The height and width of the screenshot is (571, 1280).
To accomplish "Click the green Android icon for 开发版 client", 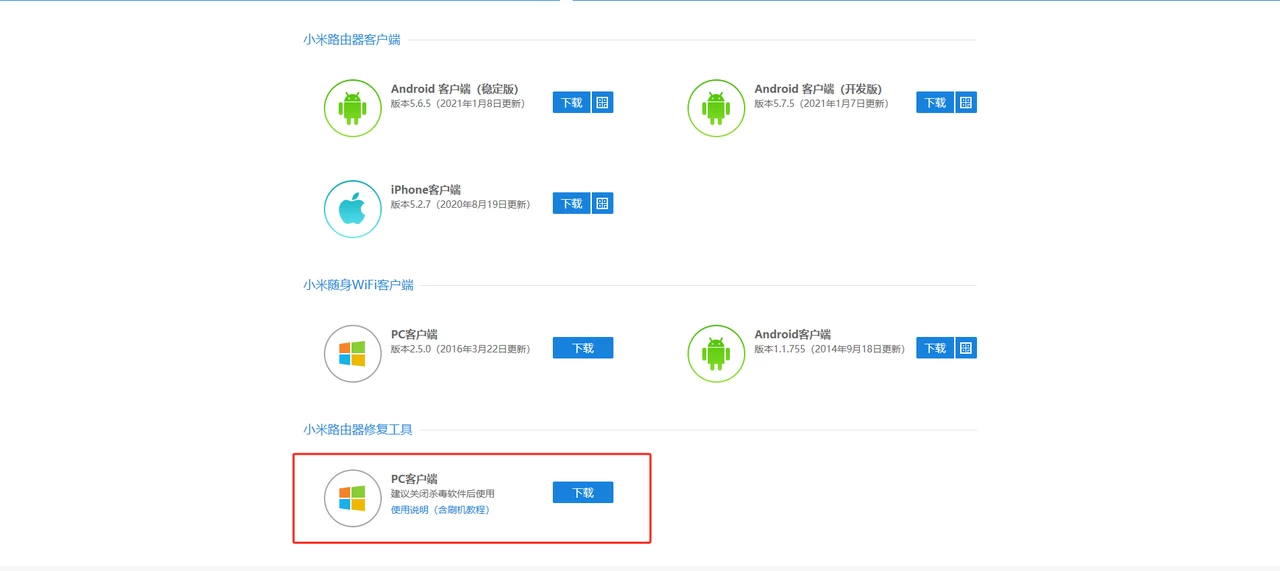I will coord(716,108).
